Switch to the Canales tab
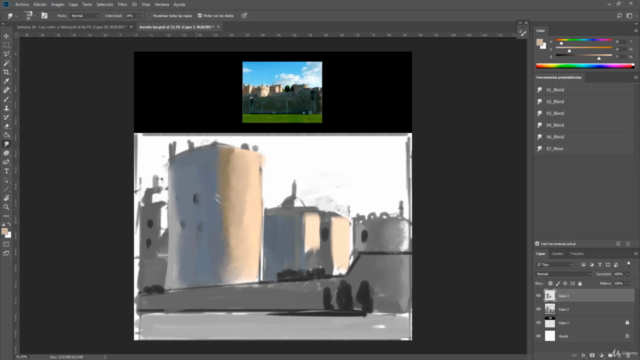This screenshot has height=360, width=640. point(557,254)
